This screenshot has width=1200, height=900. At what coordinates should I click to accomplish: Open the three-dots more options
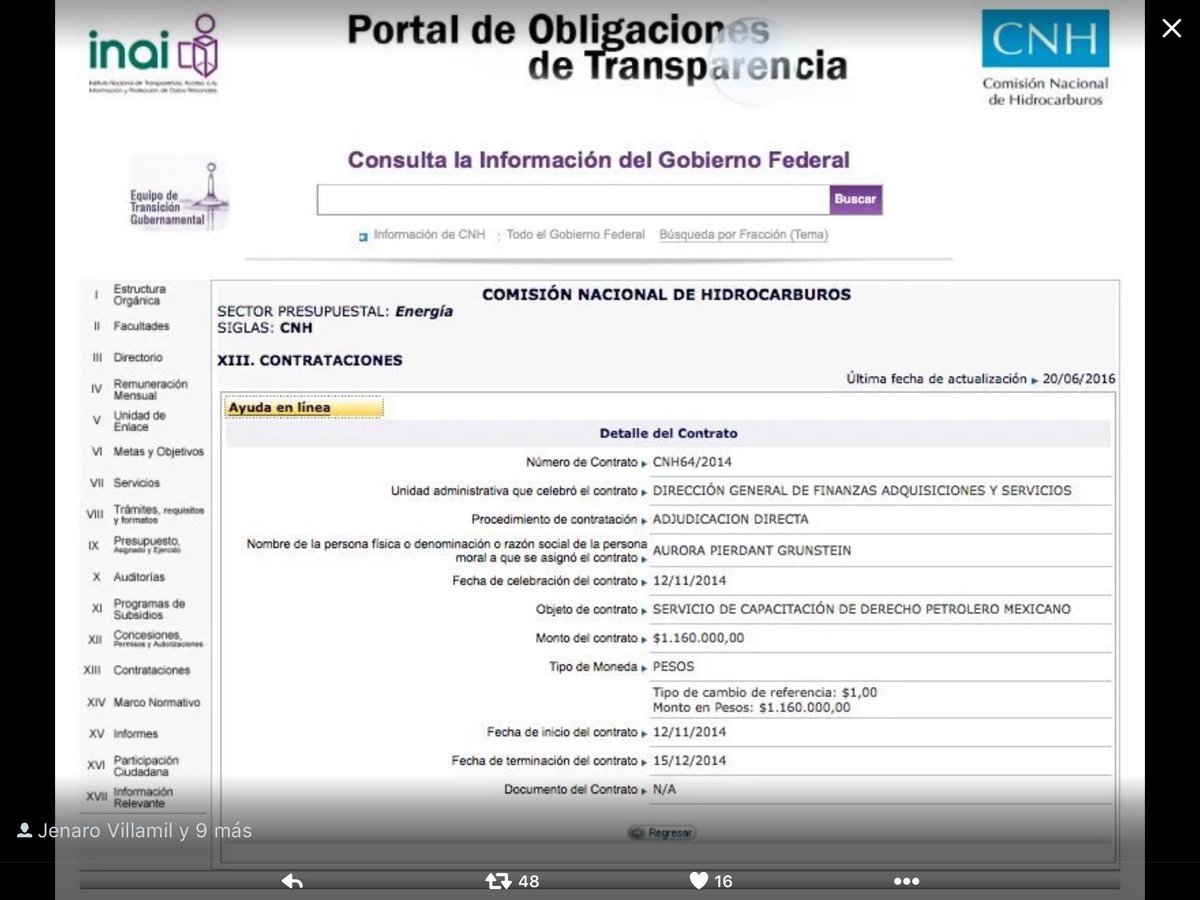click(906, 881)
